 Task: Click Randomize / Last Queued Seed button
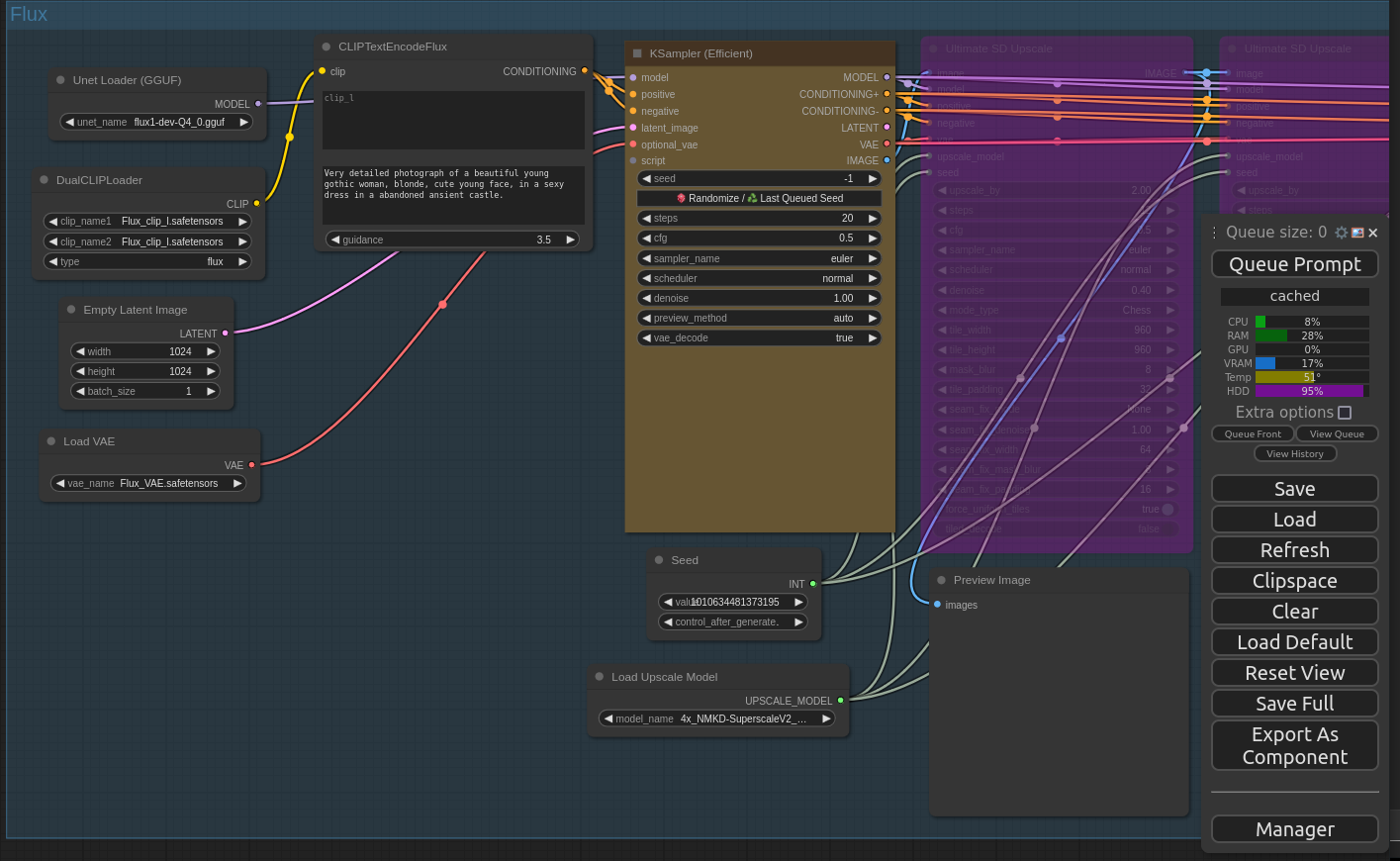(759, 198)
